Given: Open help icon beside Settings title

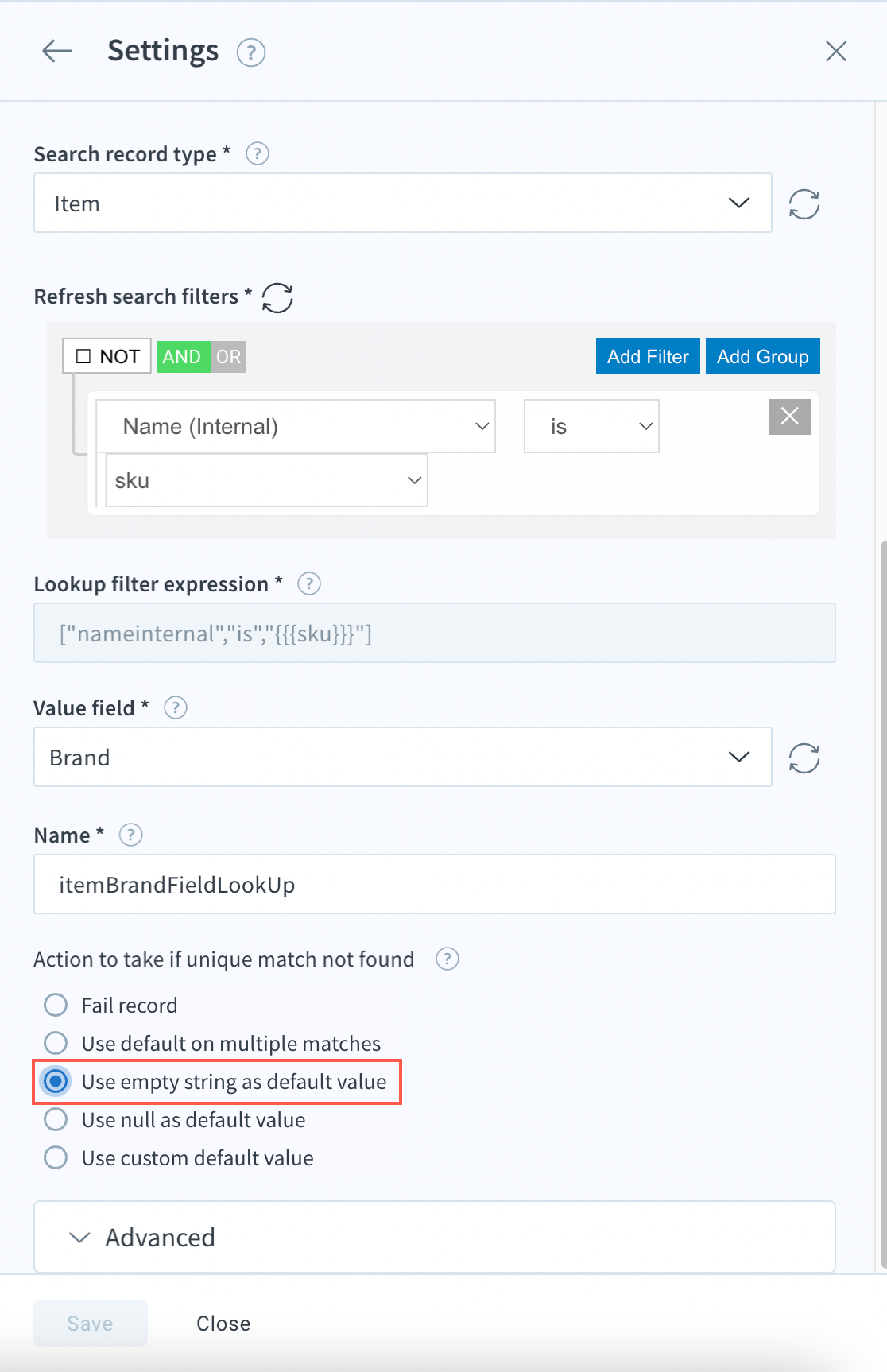Looking at the screenshot, I should (x=251, y=52).
